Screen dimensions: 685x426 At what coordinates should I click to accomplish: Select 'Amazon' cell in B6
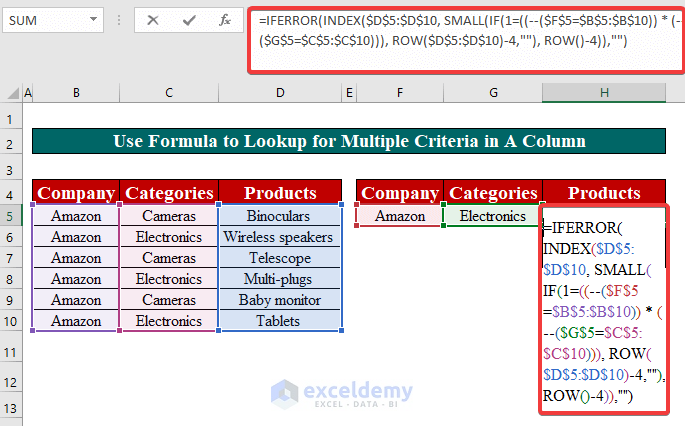(76, 237)
